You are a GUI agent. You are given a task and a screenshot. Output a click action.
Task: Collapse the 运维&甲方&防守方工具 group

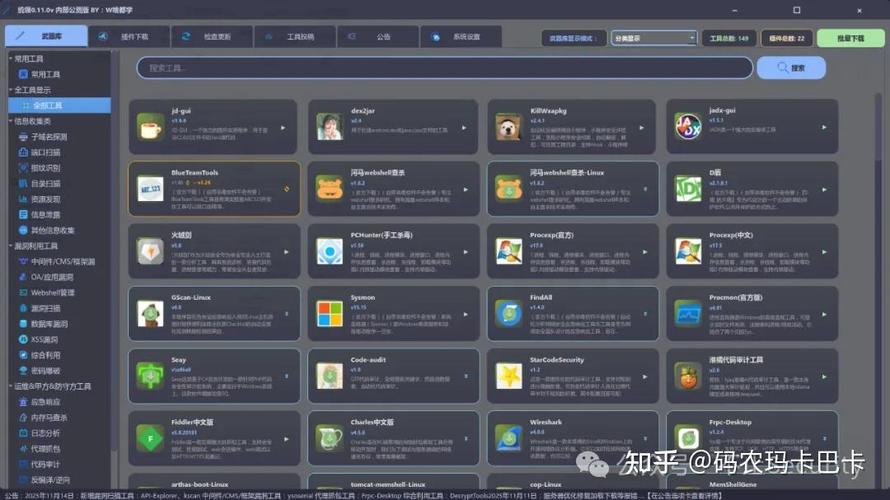tap(10, 386)
